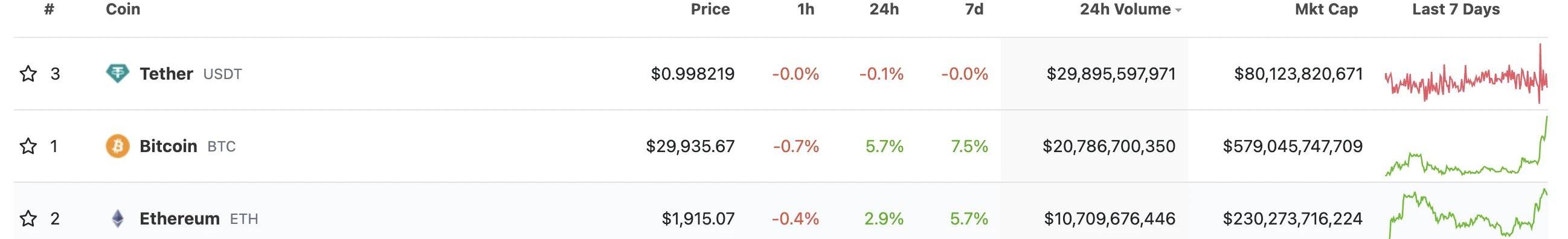Image resolution: width=1568 pixels, height=239 pixels.
Task: Sort by the # rank column header
Action: 50,9
